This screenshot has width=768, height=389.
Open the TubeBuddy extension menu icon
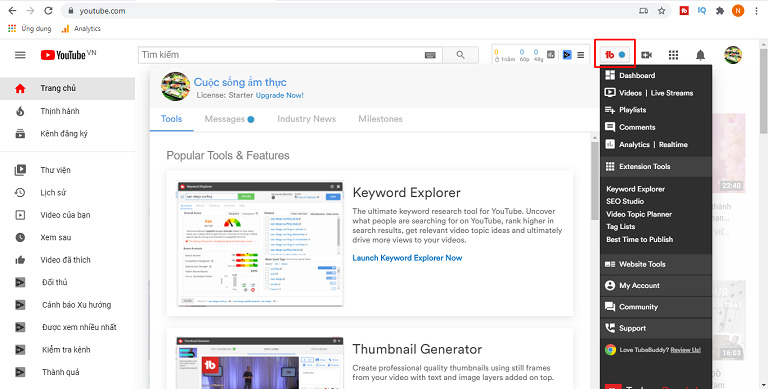[x=614, y=54]
